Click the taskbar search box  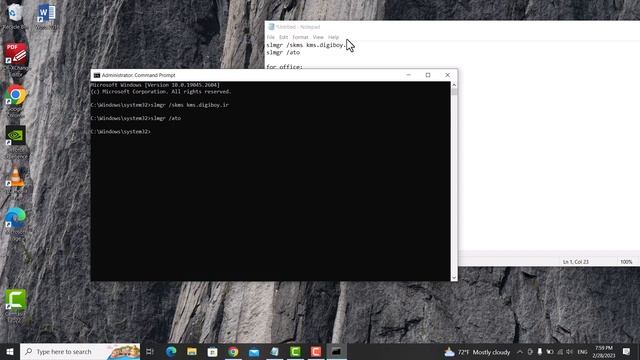80,351
